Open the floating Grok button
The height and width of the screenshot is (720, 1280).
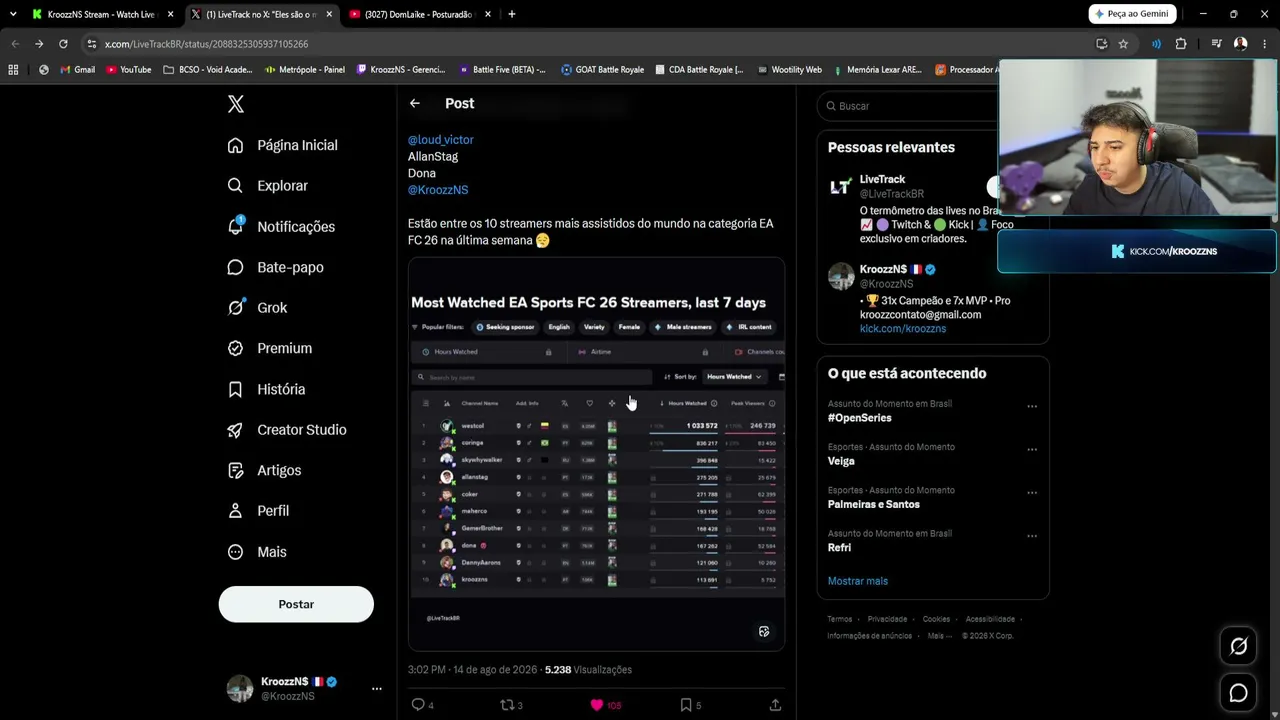1238,646
